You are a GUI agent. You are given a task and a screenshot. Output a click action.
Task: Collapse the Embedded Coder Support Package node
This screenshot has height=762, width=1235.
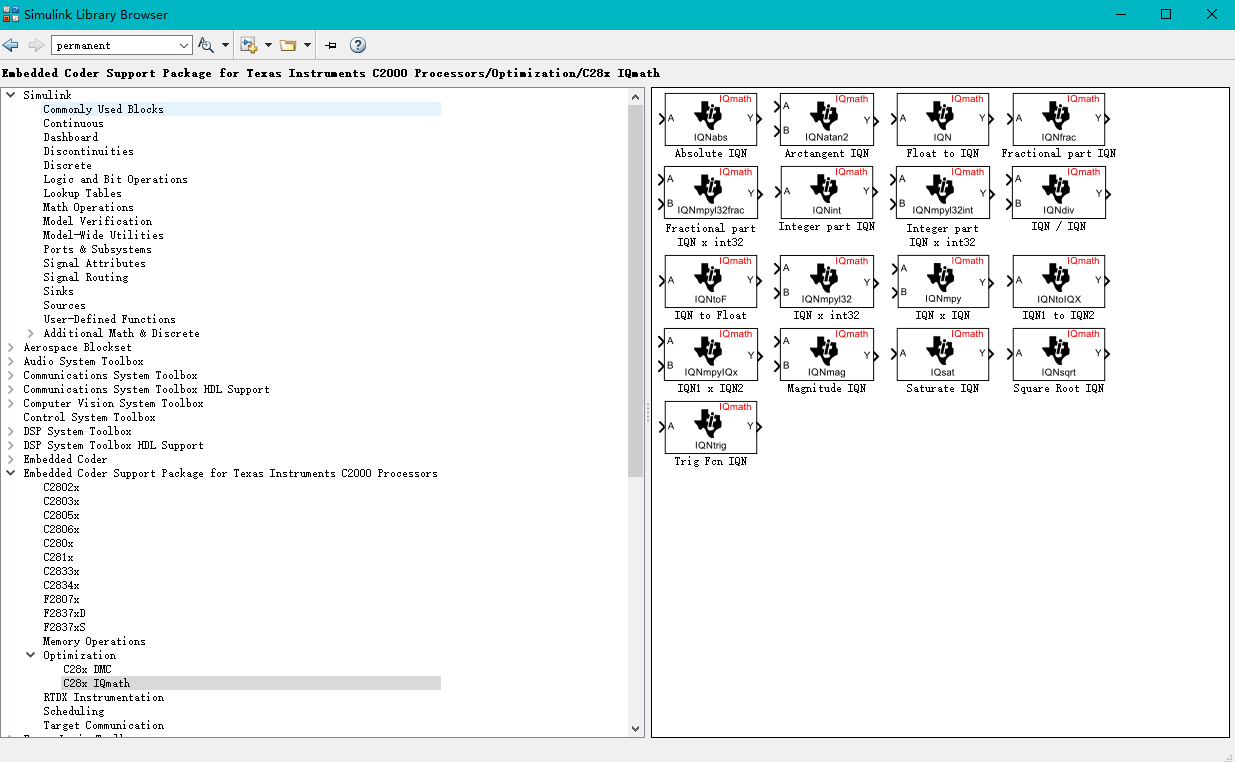[11, 473]
